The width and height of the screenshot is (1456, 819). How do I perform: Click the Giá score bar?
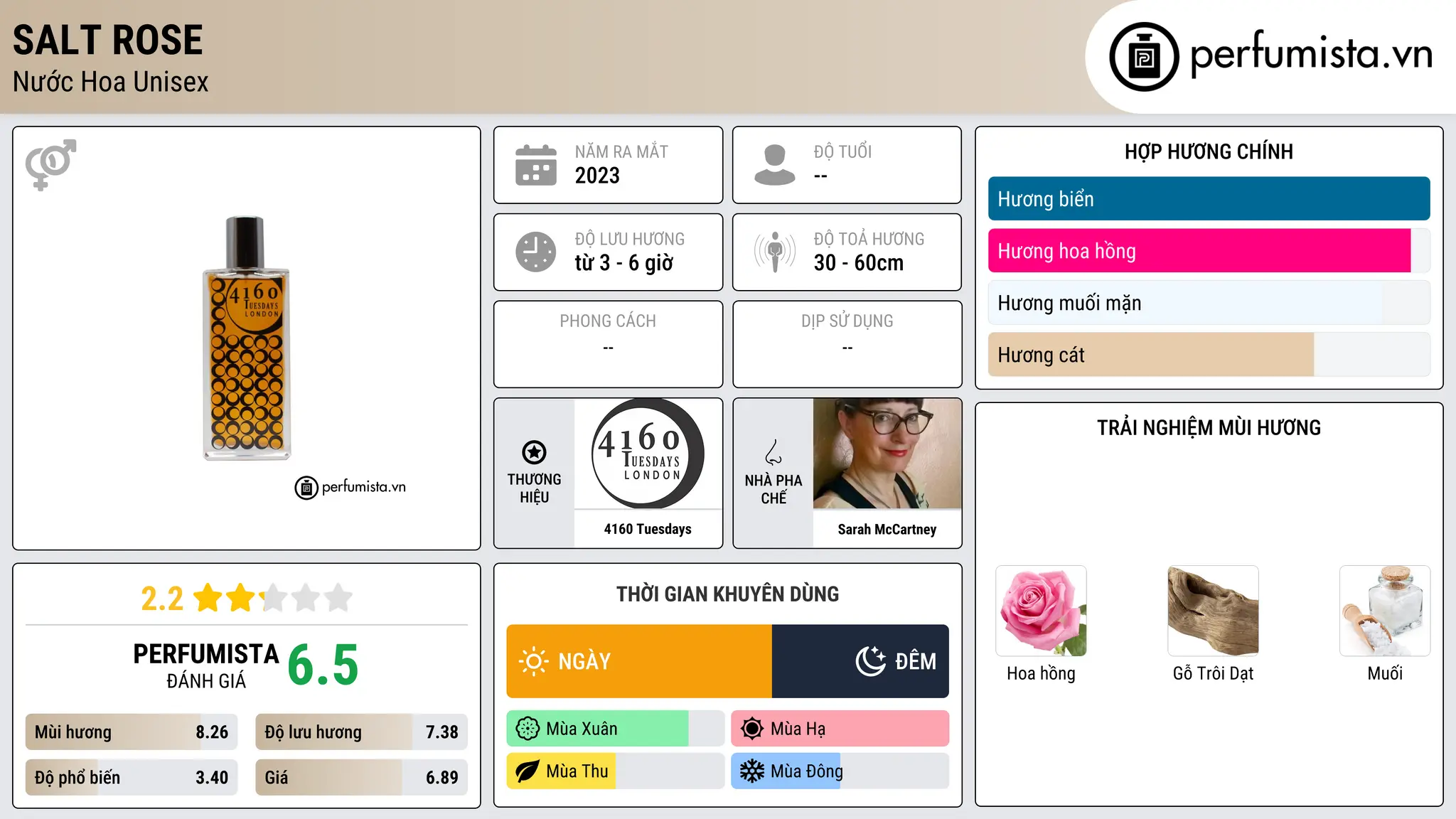[361, 777]
